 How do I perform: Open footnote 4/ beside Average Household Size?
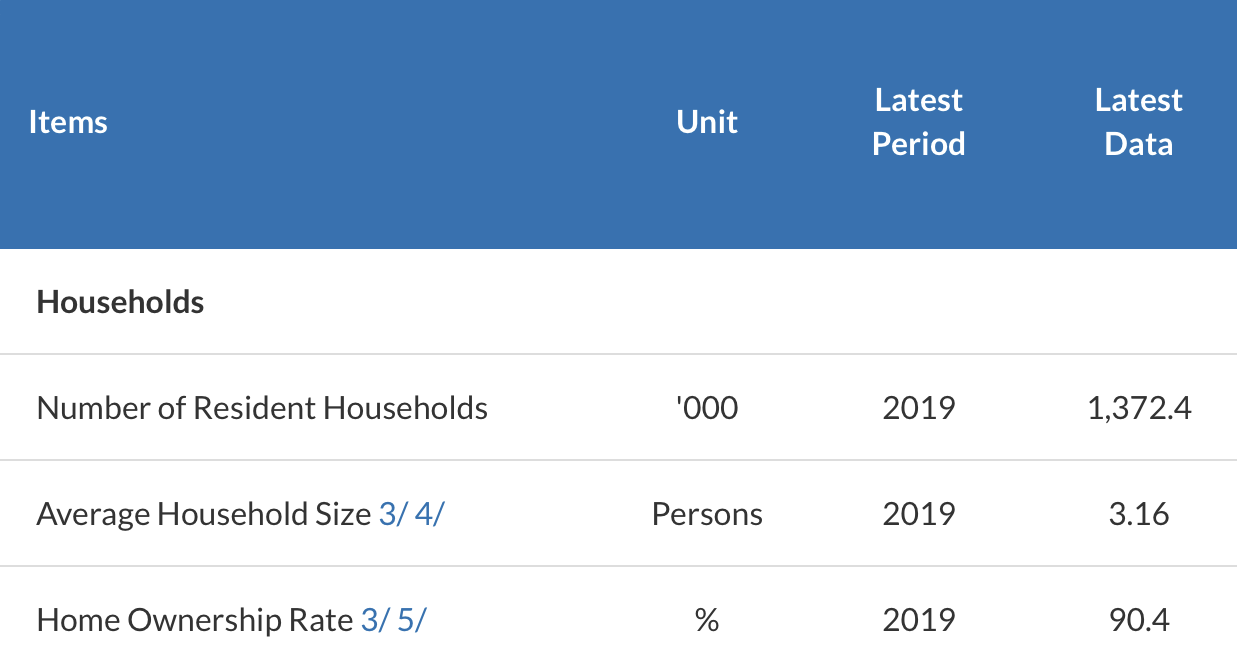pyautogui.click(x=428, y=514)
